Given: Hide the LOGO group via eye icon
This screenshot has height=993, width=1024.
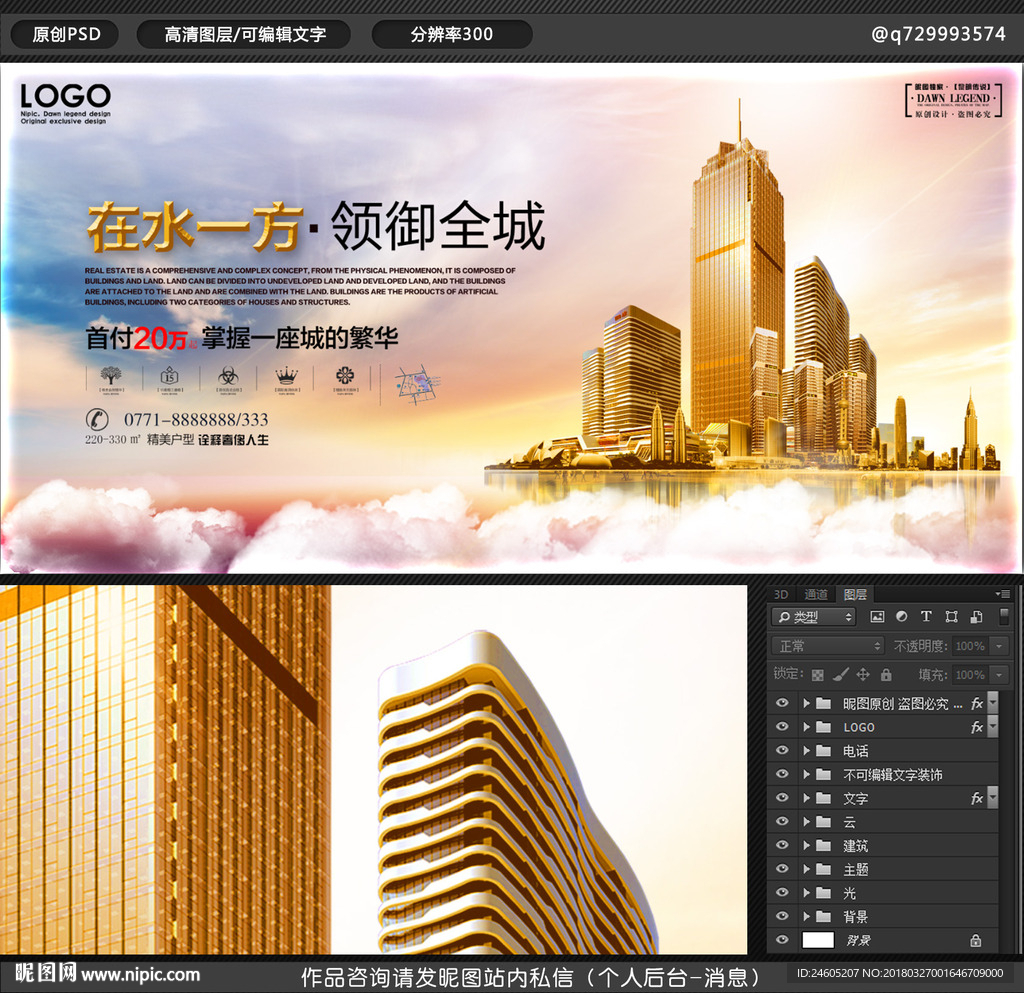Looking at the screenshot, I should pos(782,727).
